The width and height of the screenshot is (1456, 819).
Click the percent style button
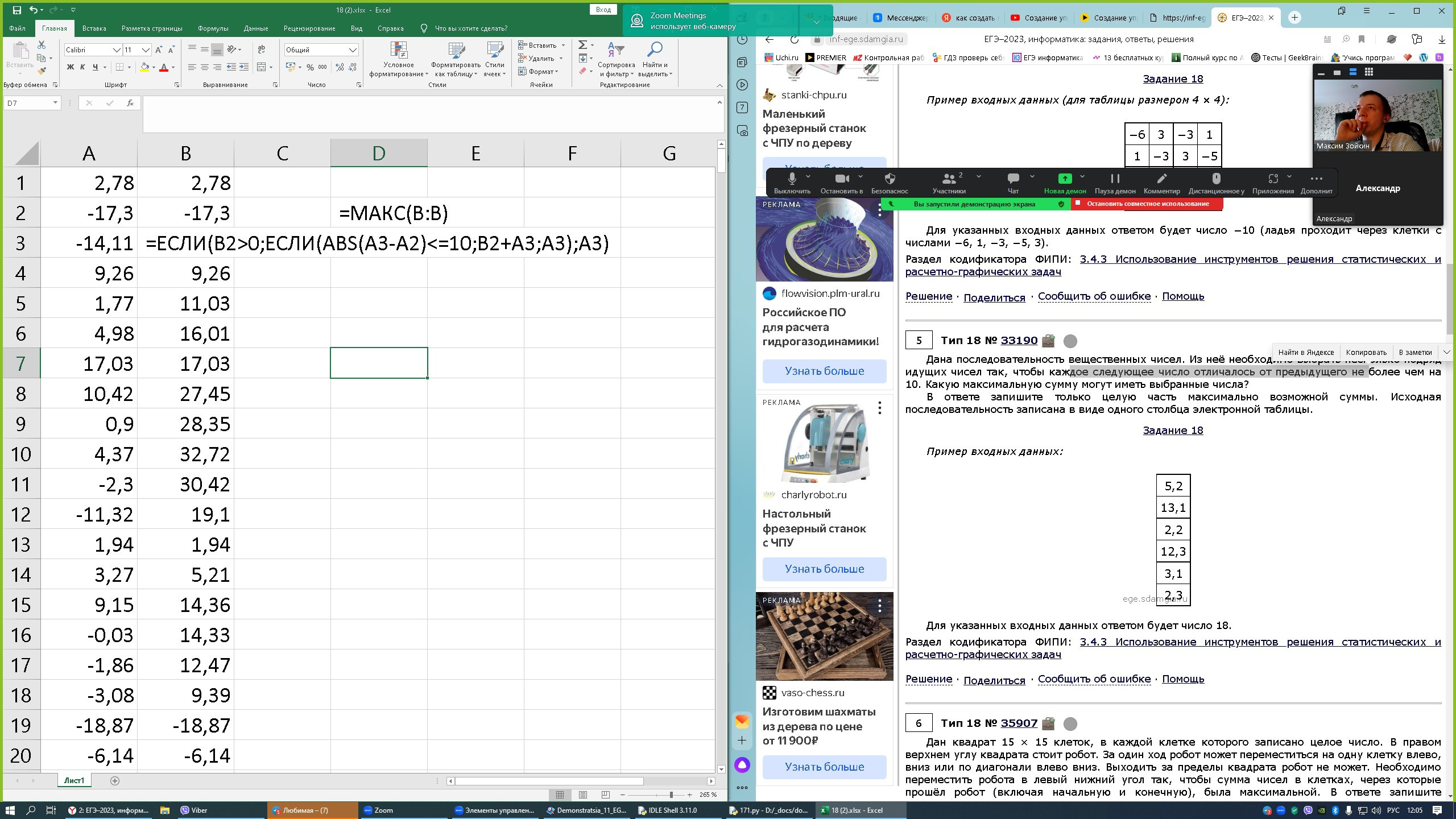pos(310,67)
